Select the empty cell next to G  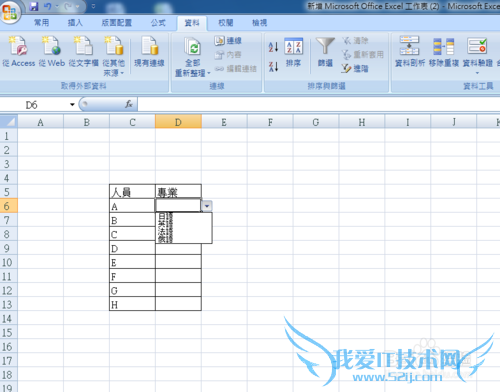tap(178, 290)
